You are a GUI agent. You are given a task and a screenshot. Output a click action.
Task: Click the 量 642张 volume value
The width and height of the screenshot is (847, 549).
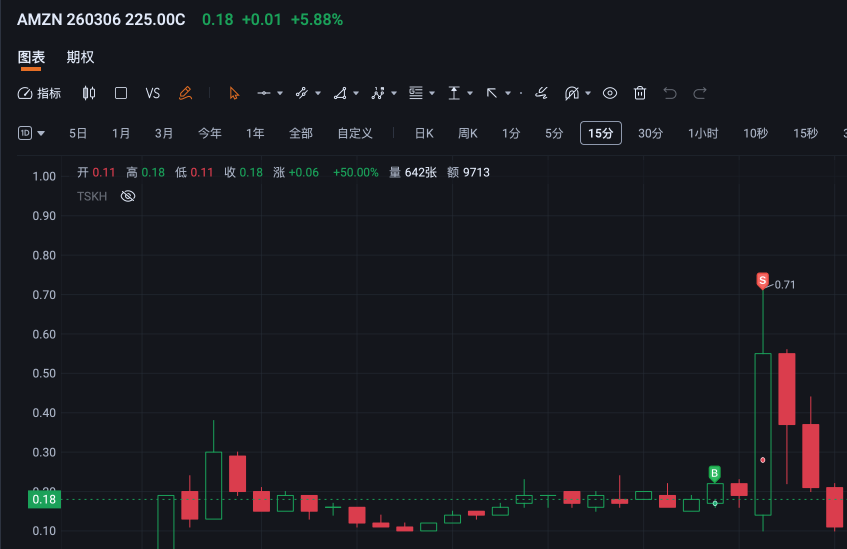413,172
